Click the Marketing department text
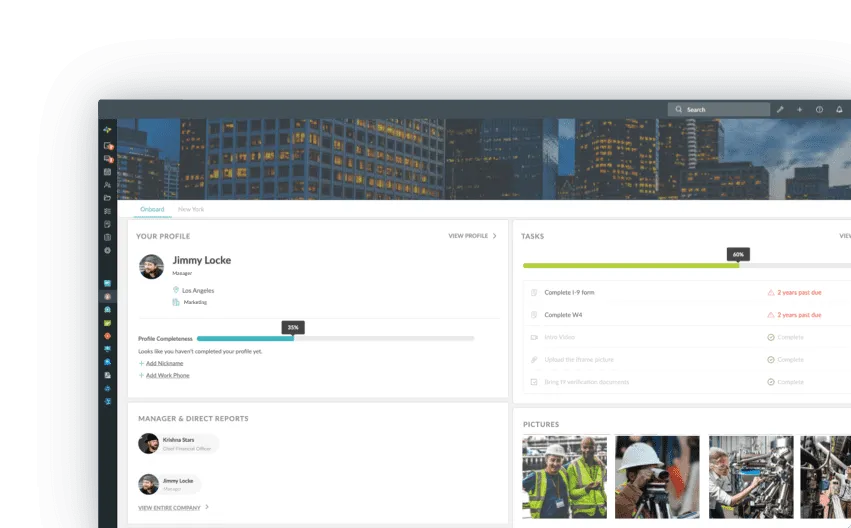 click(195, 302)
